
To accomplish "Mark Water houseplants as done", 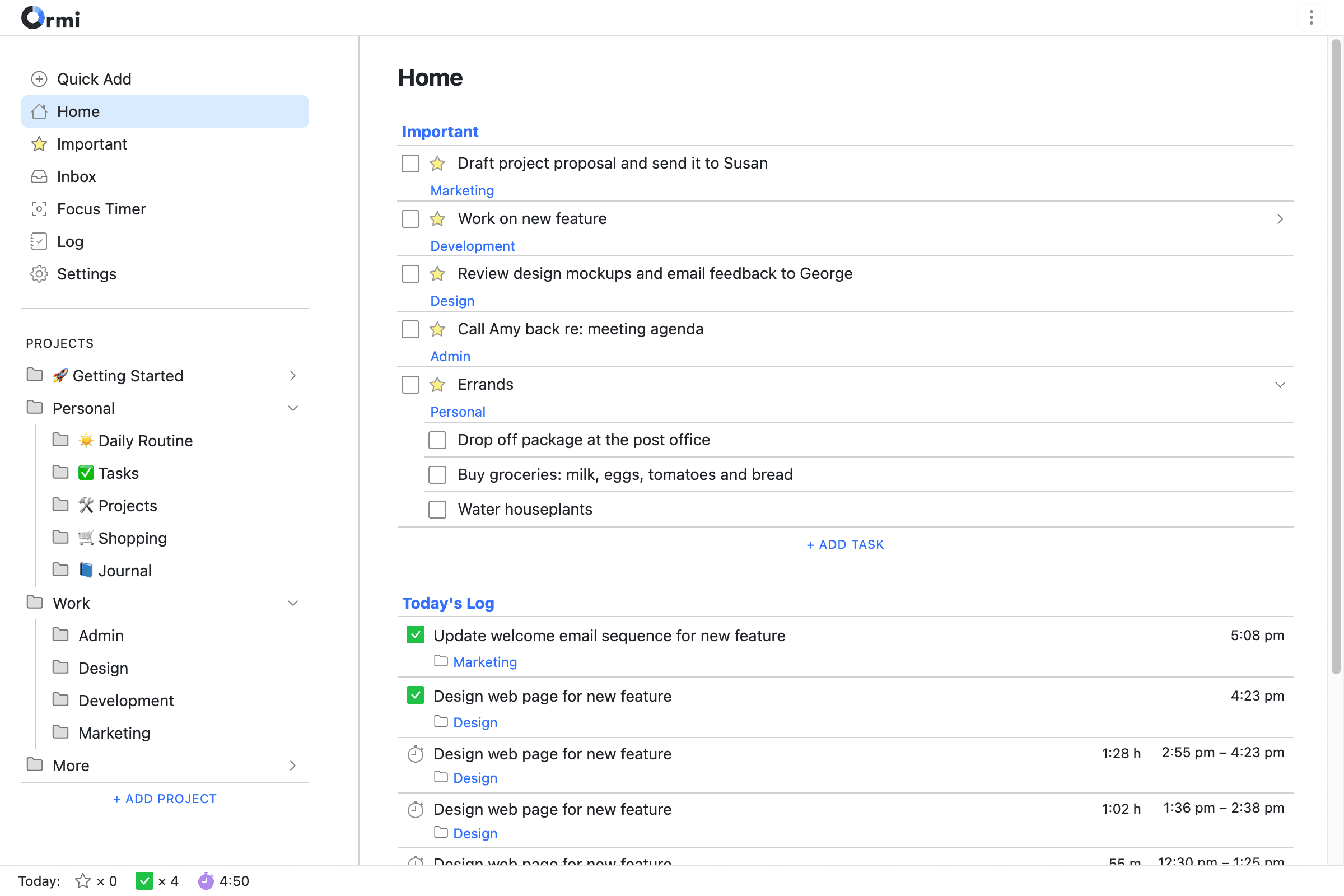I will click(x=437, y=509).
